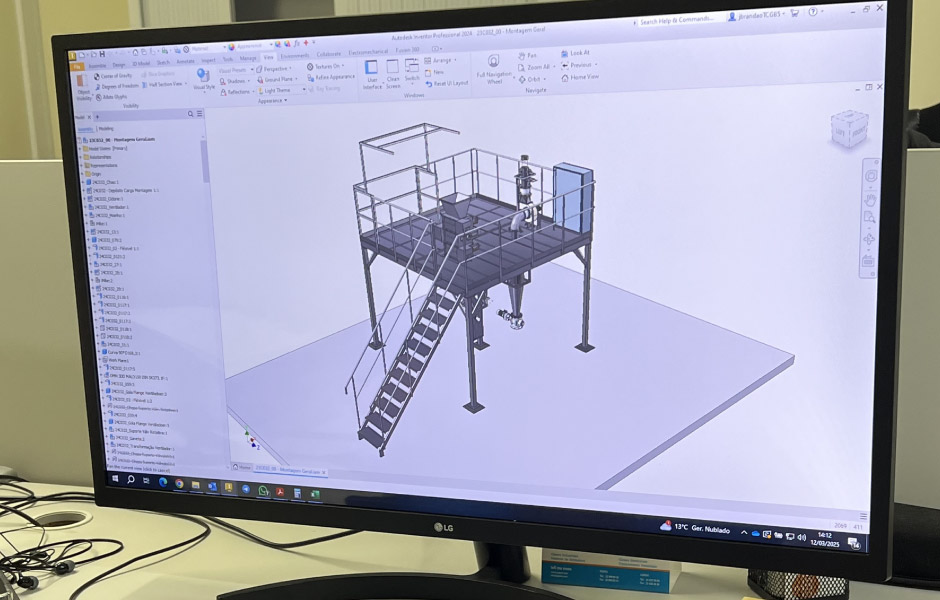Viewport: 940px width, 600px height.
Task: Switch to the Environments ribbon tab
Action: [x=294, y=56]
